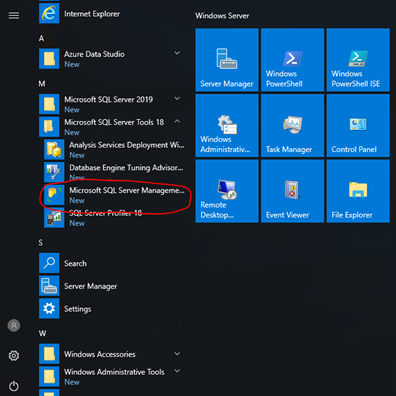Open Database Engine Tuning Advisor icon

[54, 172]
